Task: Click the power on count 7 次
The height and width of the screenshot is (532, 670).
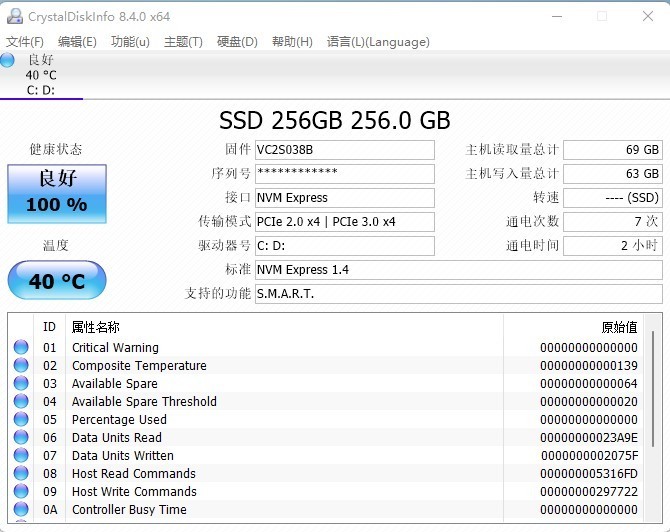Action: click(x=613, y=222)
